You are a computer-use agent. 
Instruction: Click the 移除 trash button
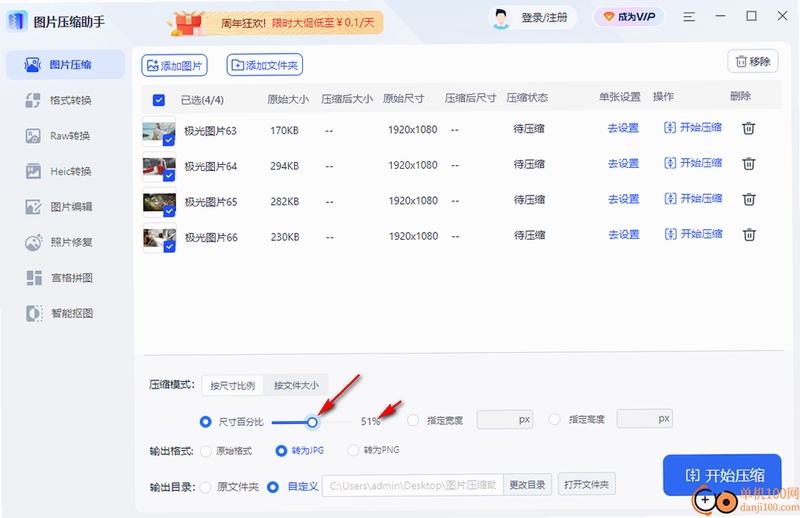click(753, 62)
